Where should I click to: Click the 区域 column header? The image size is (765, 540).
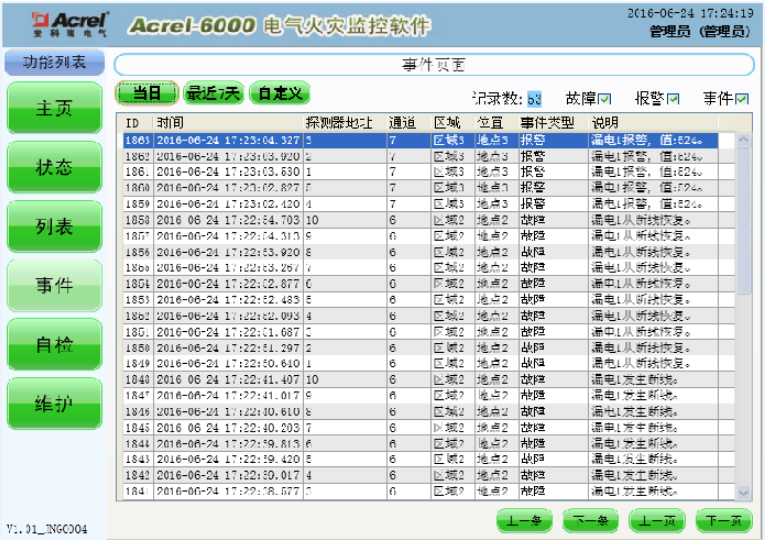[453, 122]
